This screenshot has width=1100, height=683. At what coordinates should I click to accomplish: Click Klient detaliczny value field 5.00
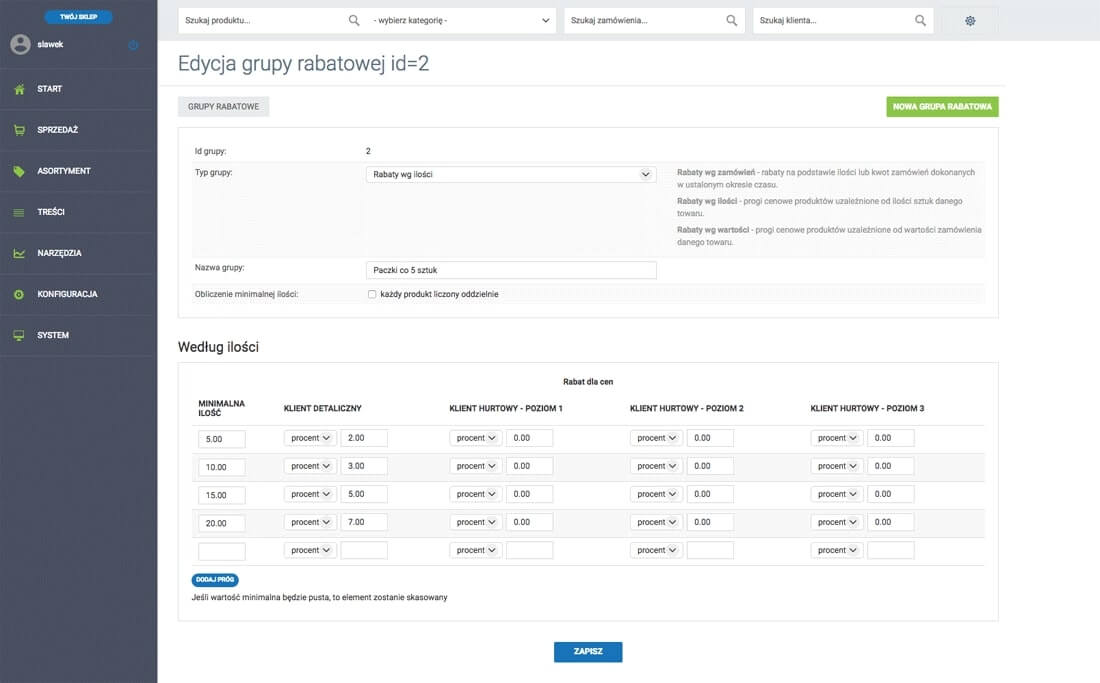(364, 494)
